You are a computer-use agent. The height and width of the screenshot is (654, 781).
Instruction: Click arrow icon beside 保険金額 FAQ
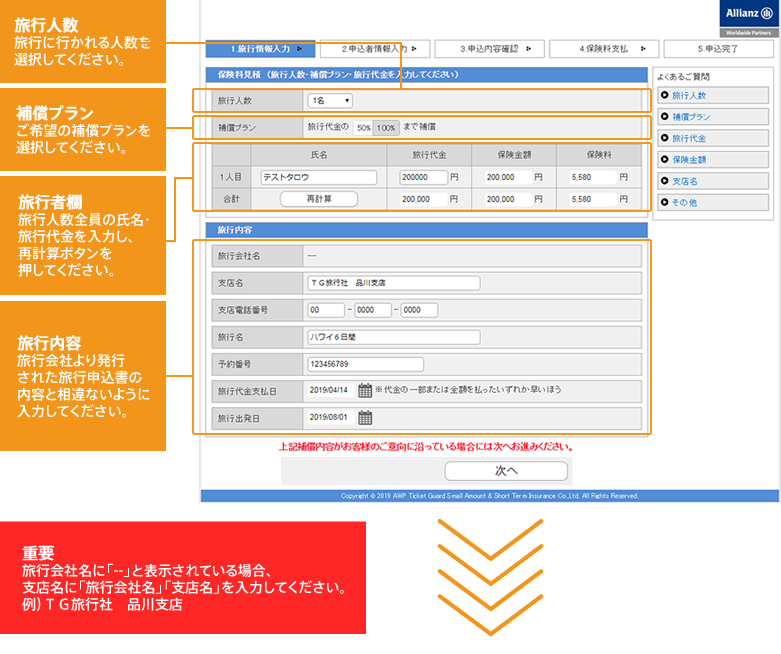pos(664,159)
